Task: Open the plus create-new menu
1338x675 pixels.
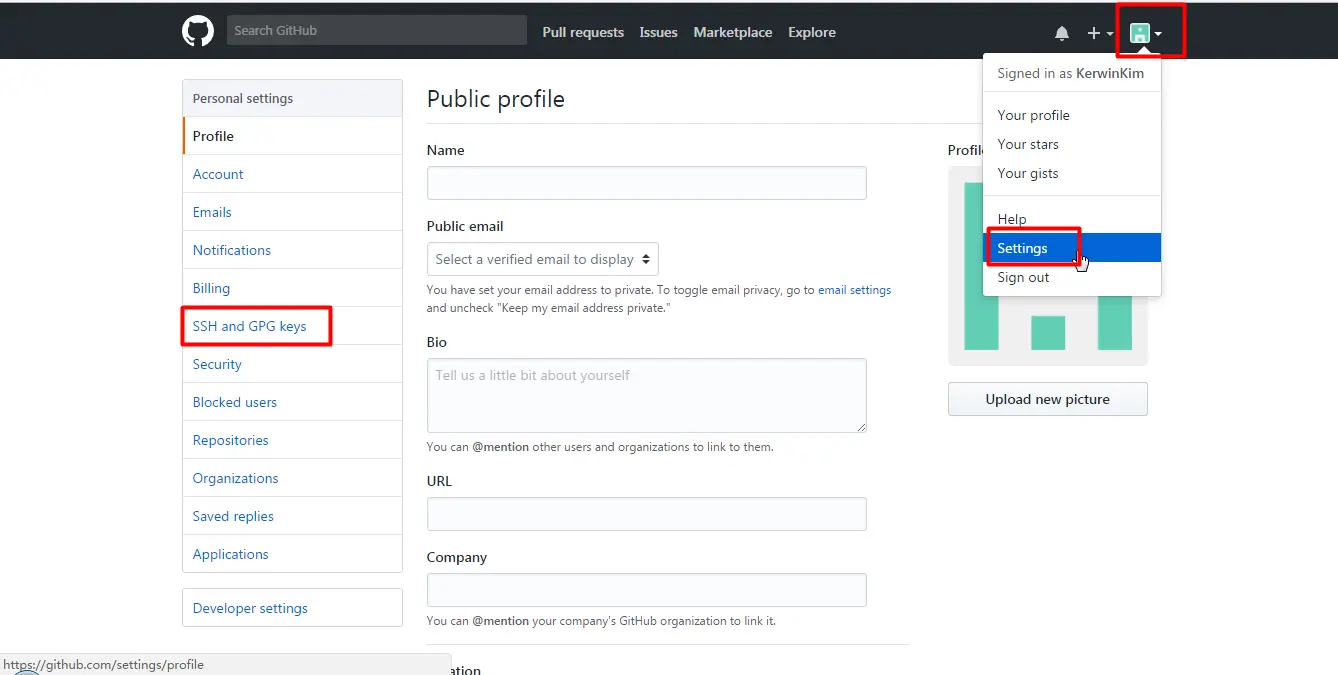Action: 1099,33
